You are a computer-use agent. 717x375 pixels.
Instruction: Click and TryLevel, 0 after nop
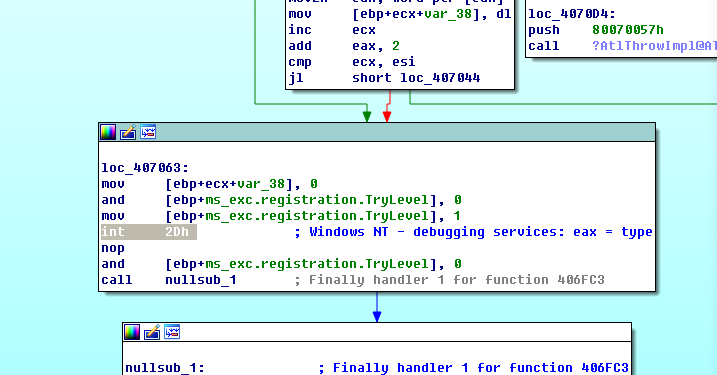281,264
